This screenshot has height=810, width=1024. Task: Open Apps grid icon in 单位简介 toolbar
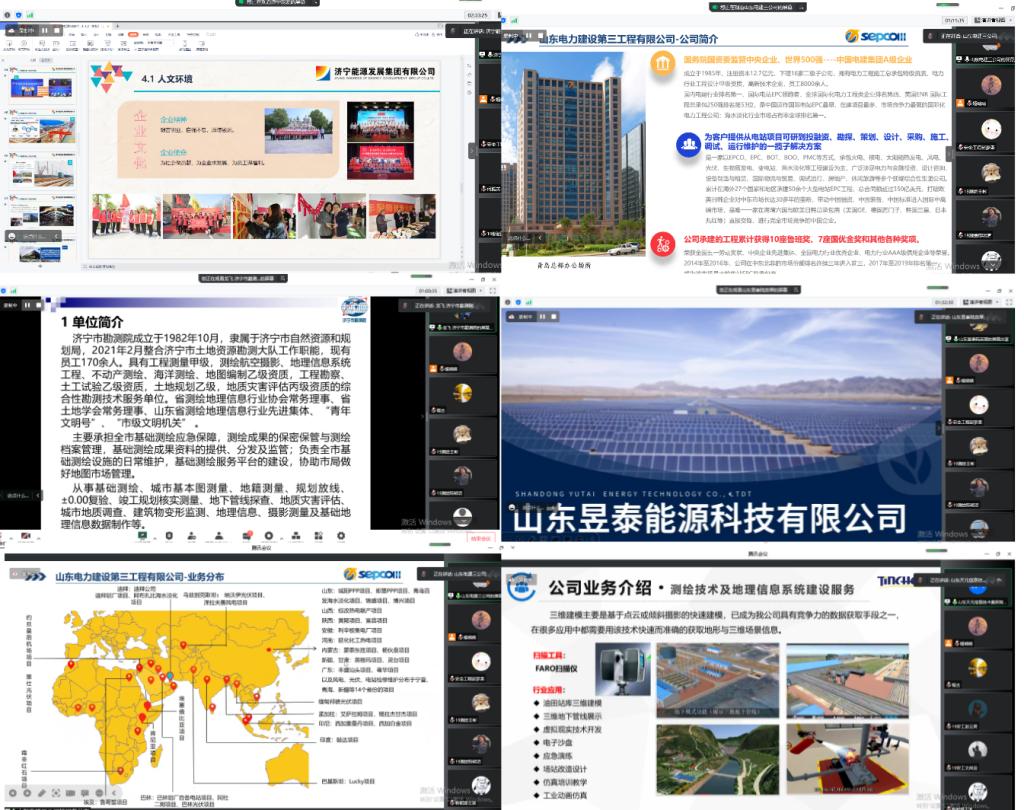[316, 536]
